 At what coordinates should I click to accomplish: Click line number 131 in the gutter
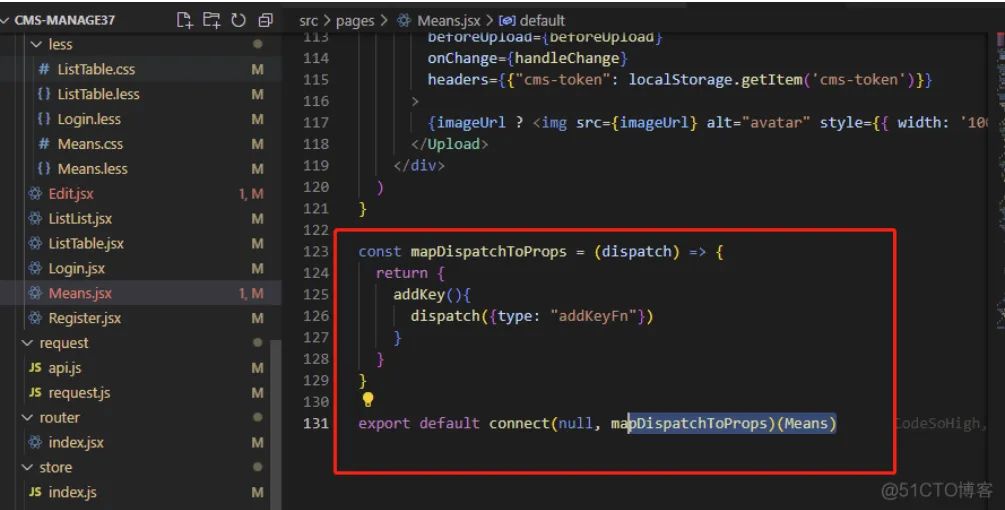pyautogui.click(x=316, y=423)
